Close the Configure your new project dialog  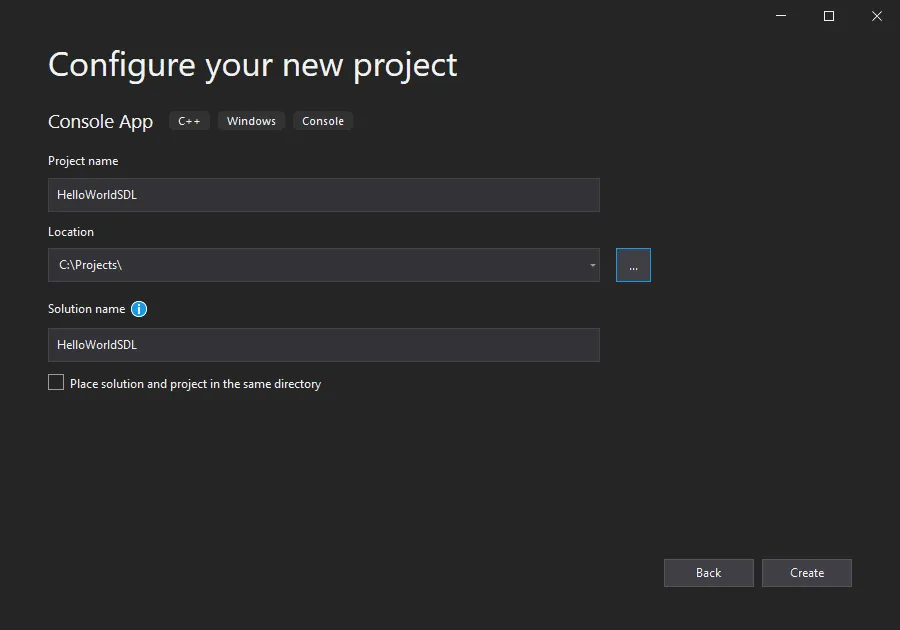pyautogui.click(x=876, y=16)
